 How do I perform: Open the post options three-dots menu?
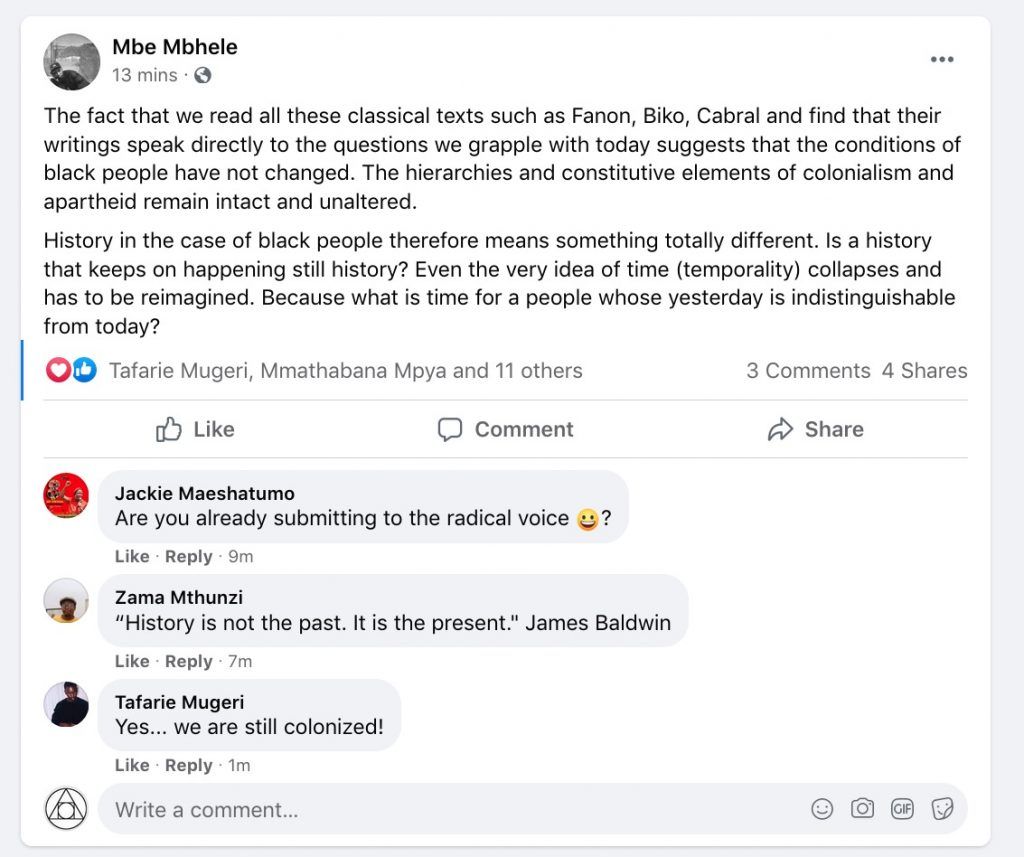point(941,60)
